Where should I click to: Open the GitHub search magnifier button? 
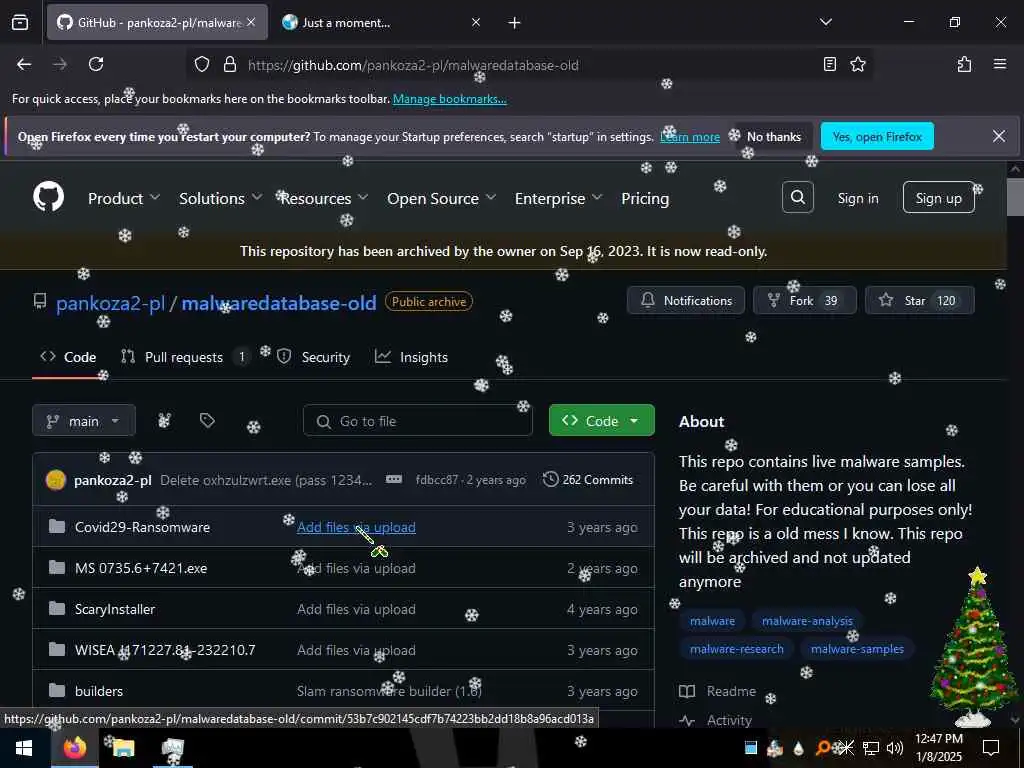[797, 197]
